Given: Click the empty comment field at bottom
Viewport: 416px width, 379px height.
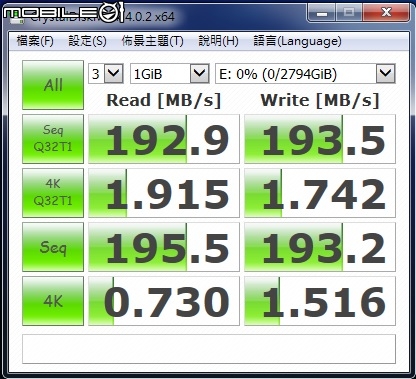Looking at the screenshot, I should click(209, 349).
